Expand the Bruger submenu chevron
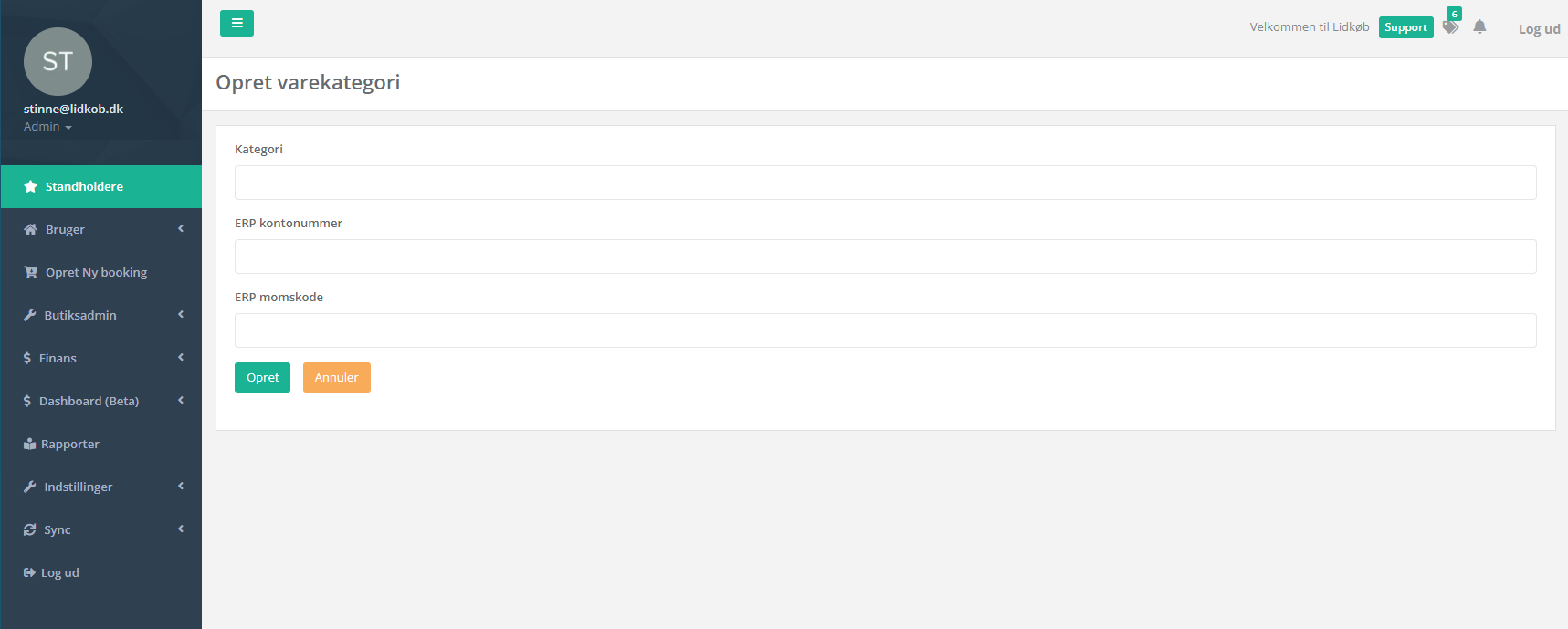1568x629 pixels. (181, 229)
